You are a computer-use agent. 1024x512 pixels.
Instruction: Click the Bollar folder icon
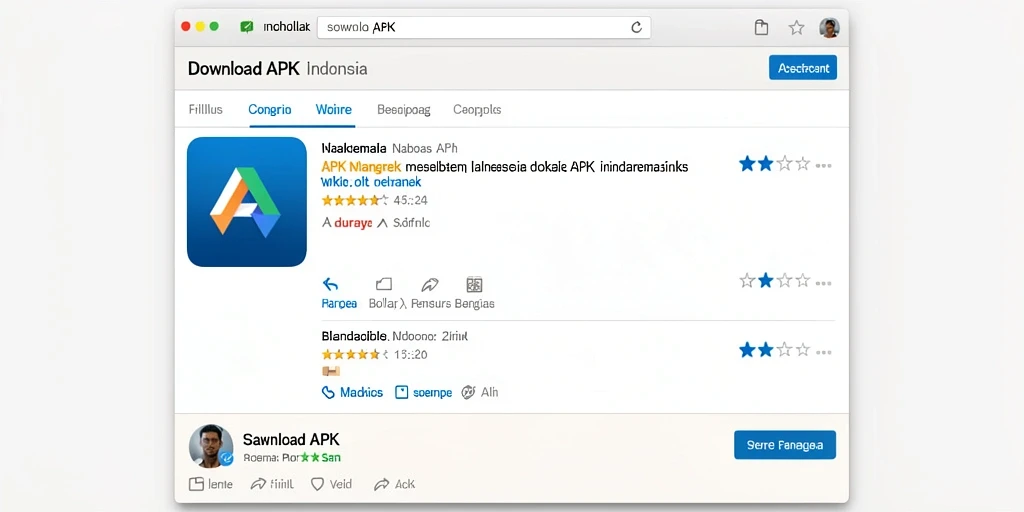click(x=384, y=284)
